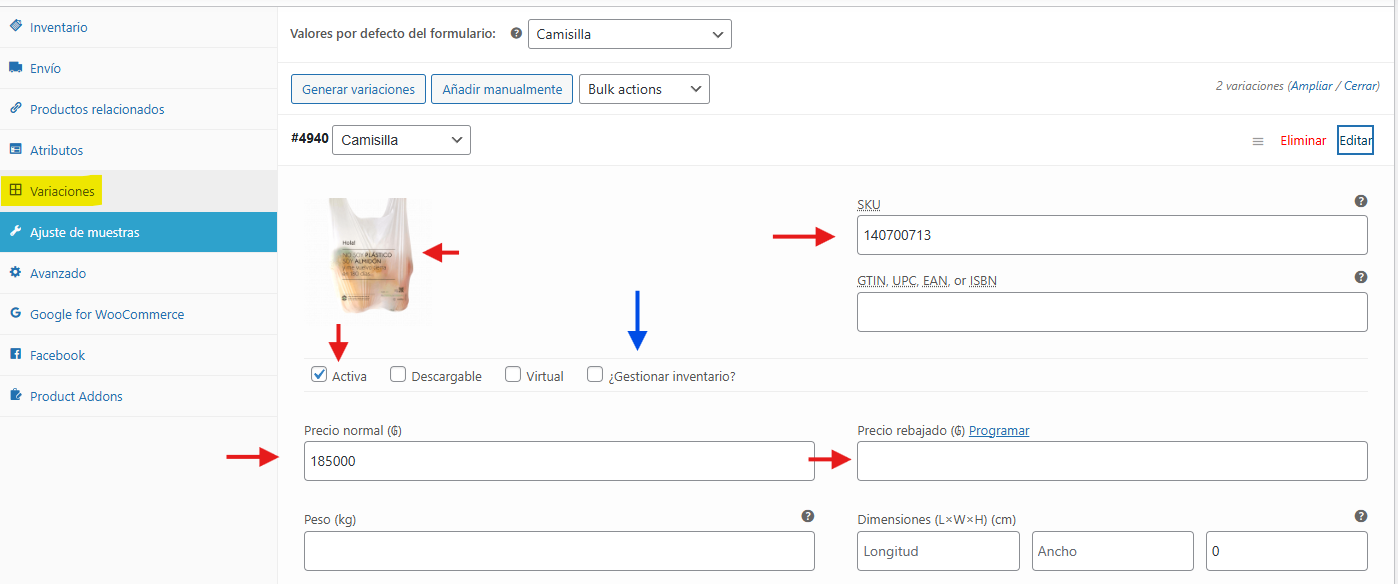Click the Inventario tab icon
Screen dimensions: 1398x584
15,27
